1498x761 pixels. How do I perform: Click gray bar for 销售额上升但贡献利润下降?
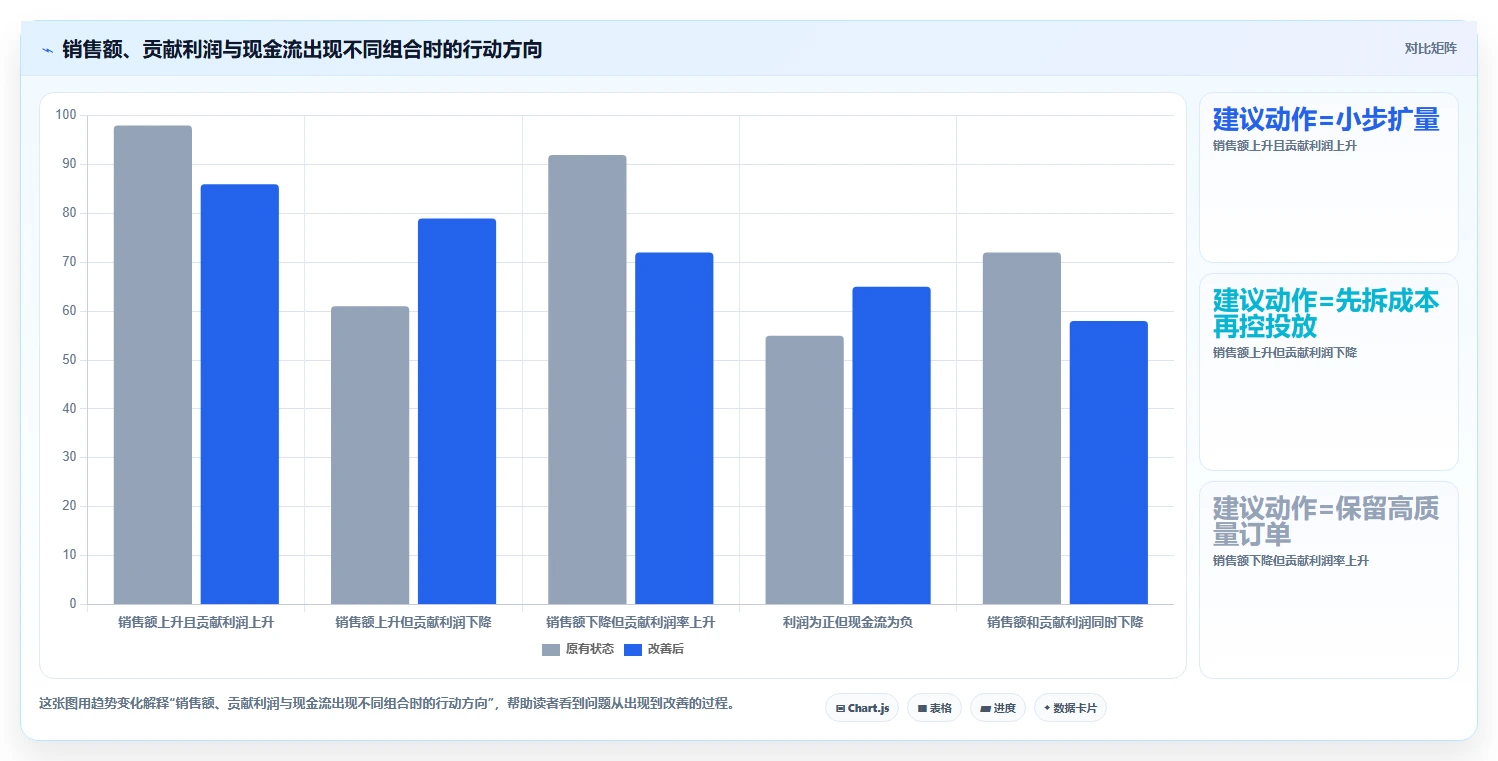coord(370,455)
